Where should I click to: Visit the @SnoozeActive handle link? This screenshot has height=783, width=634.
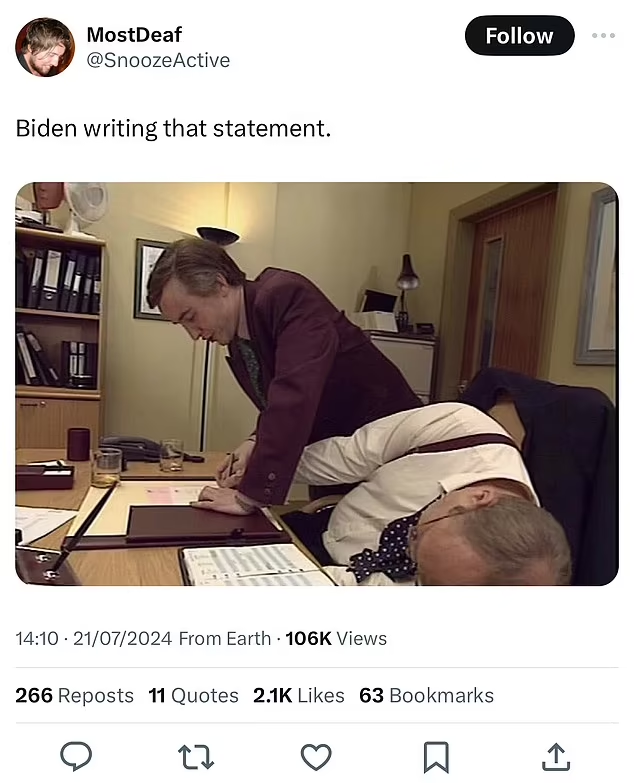tap(158, 60)
